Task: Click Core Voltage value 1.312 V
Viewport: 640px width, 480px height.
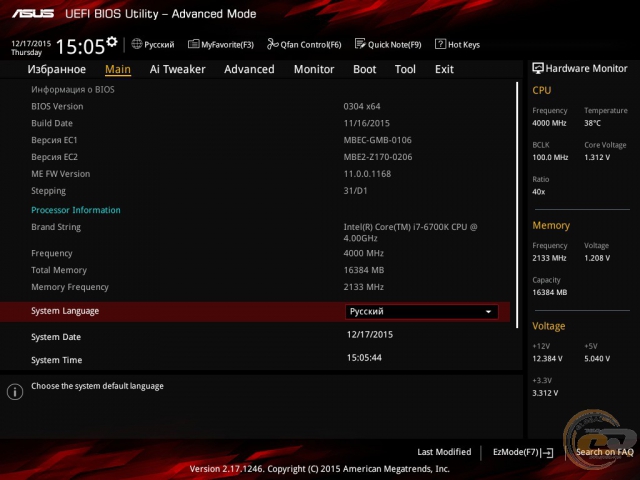Action: point(597,158)
